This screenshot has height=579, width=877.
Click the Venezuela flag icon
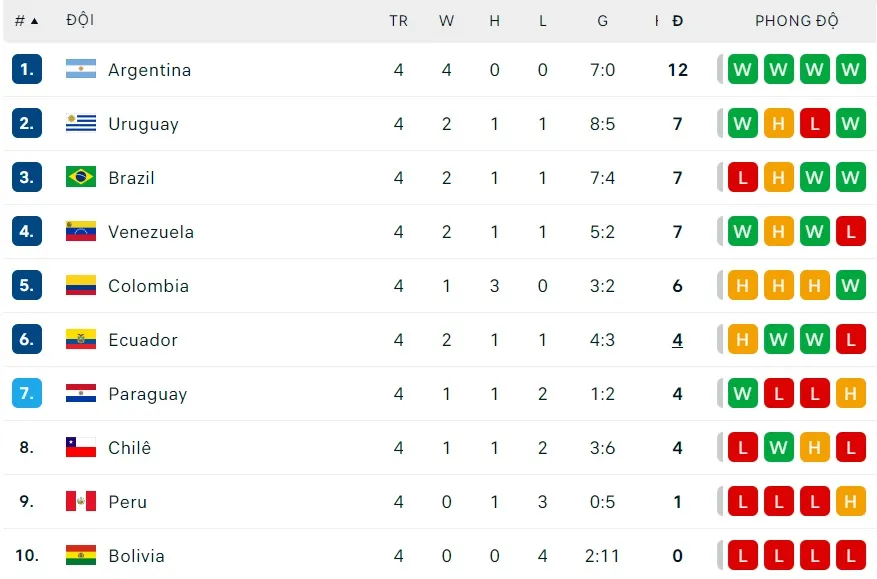tap(81, 232)
